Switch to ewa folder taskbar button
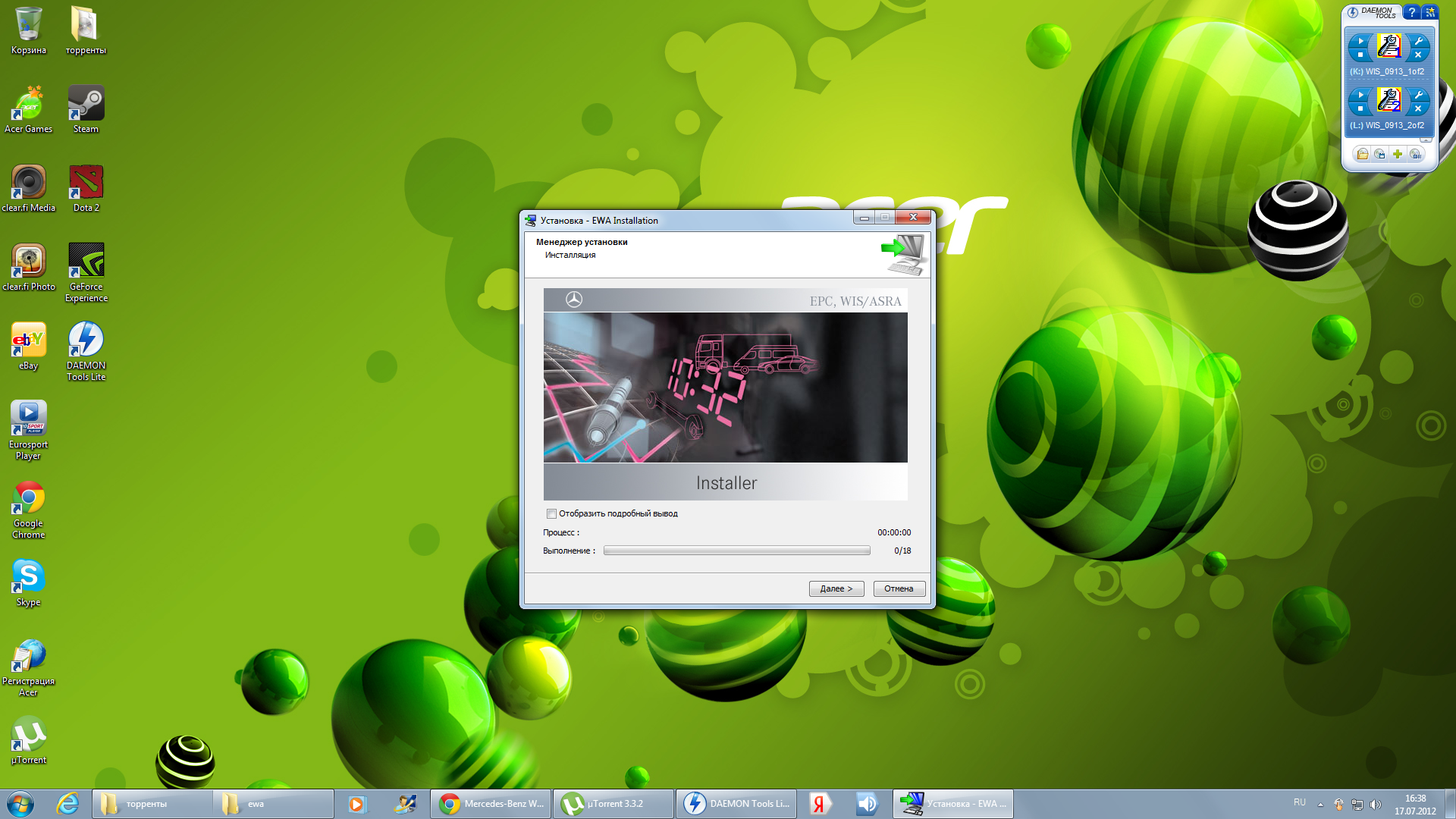This screenshot has width=1456, height=819. pyautogui.click(x=274, y=804)
